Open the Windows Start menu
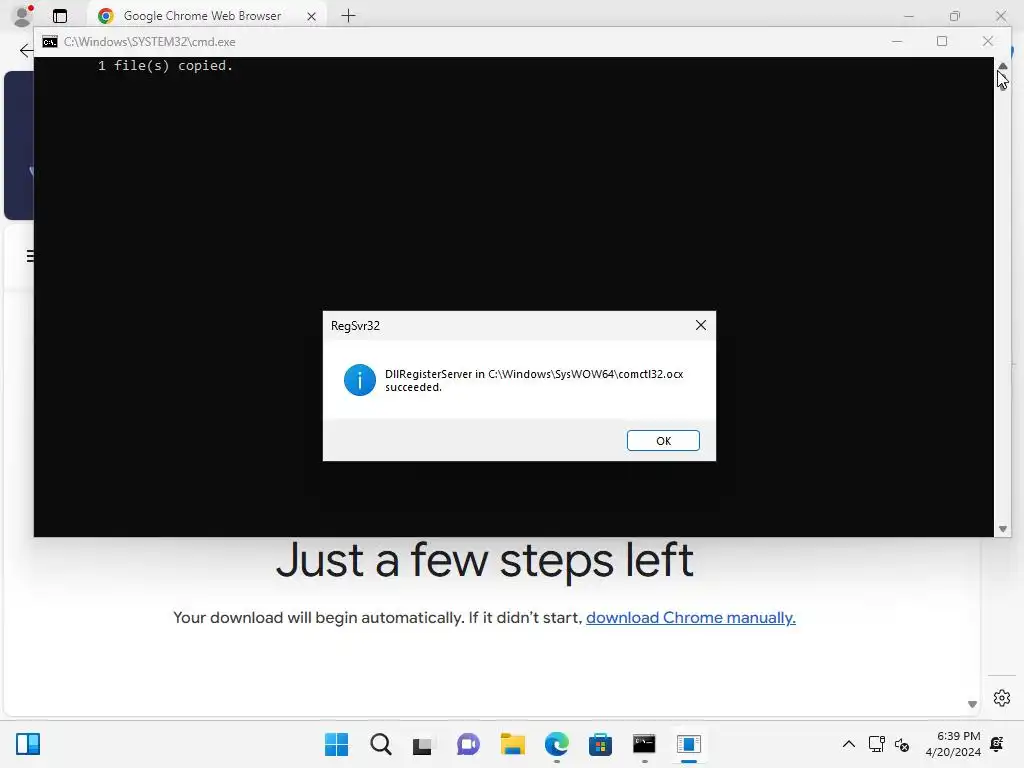Viewport: 1024px width, 768px height. coord(336,744)
